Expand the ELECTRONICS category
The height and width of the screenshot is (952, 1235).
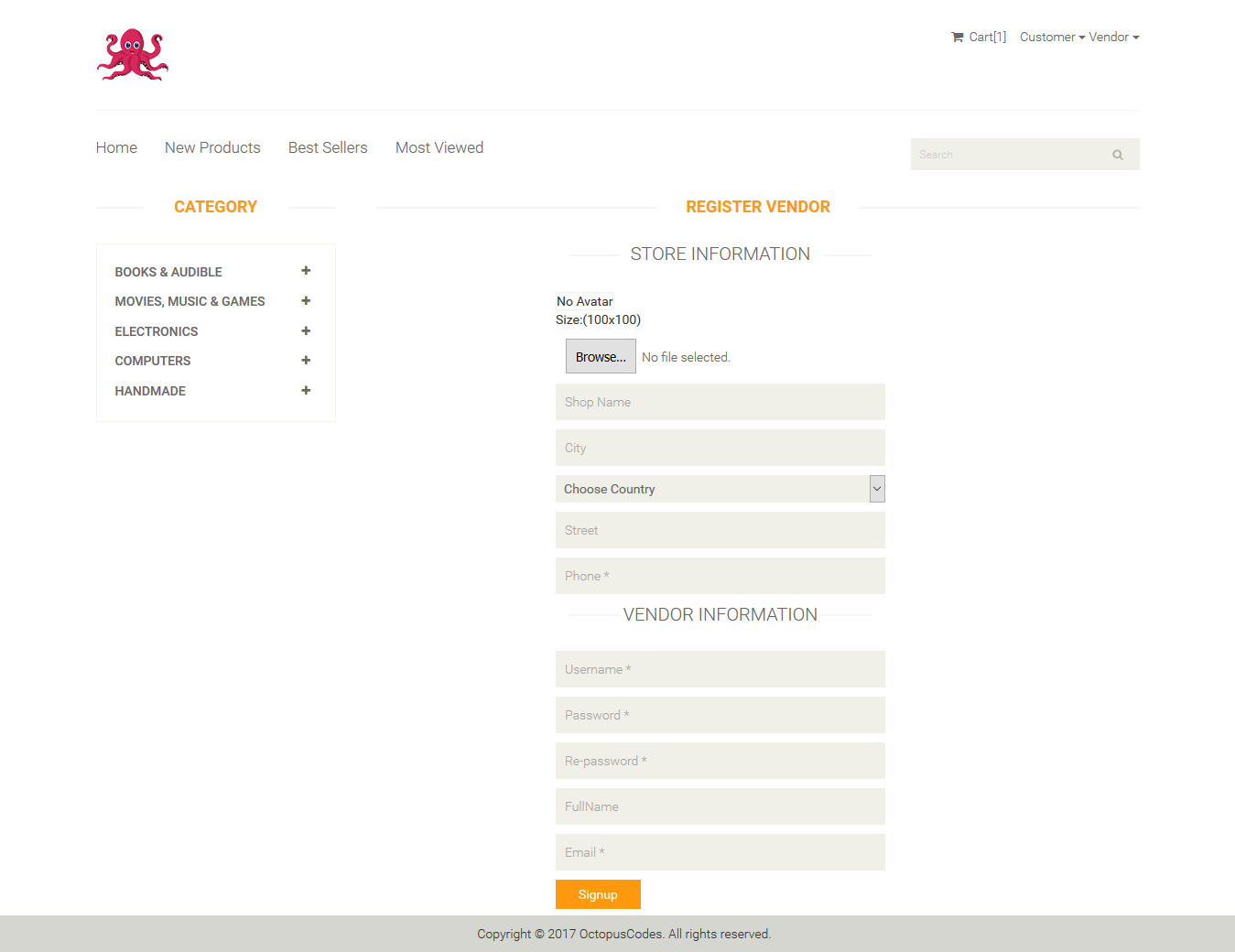pos(305,330)
